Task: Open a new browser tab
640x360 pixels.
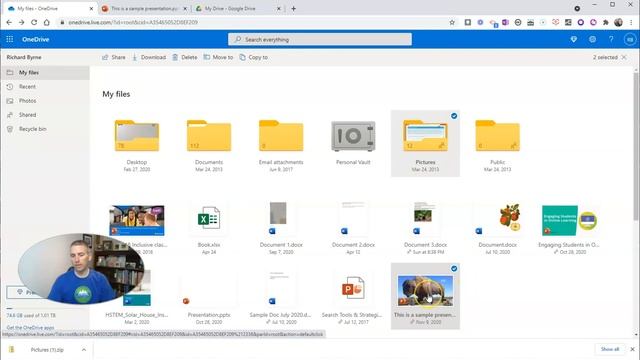Action: [x=293, y=9]
